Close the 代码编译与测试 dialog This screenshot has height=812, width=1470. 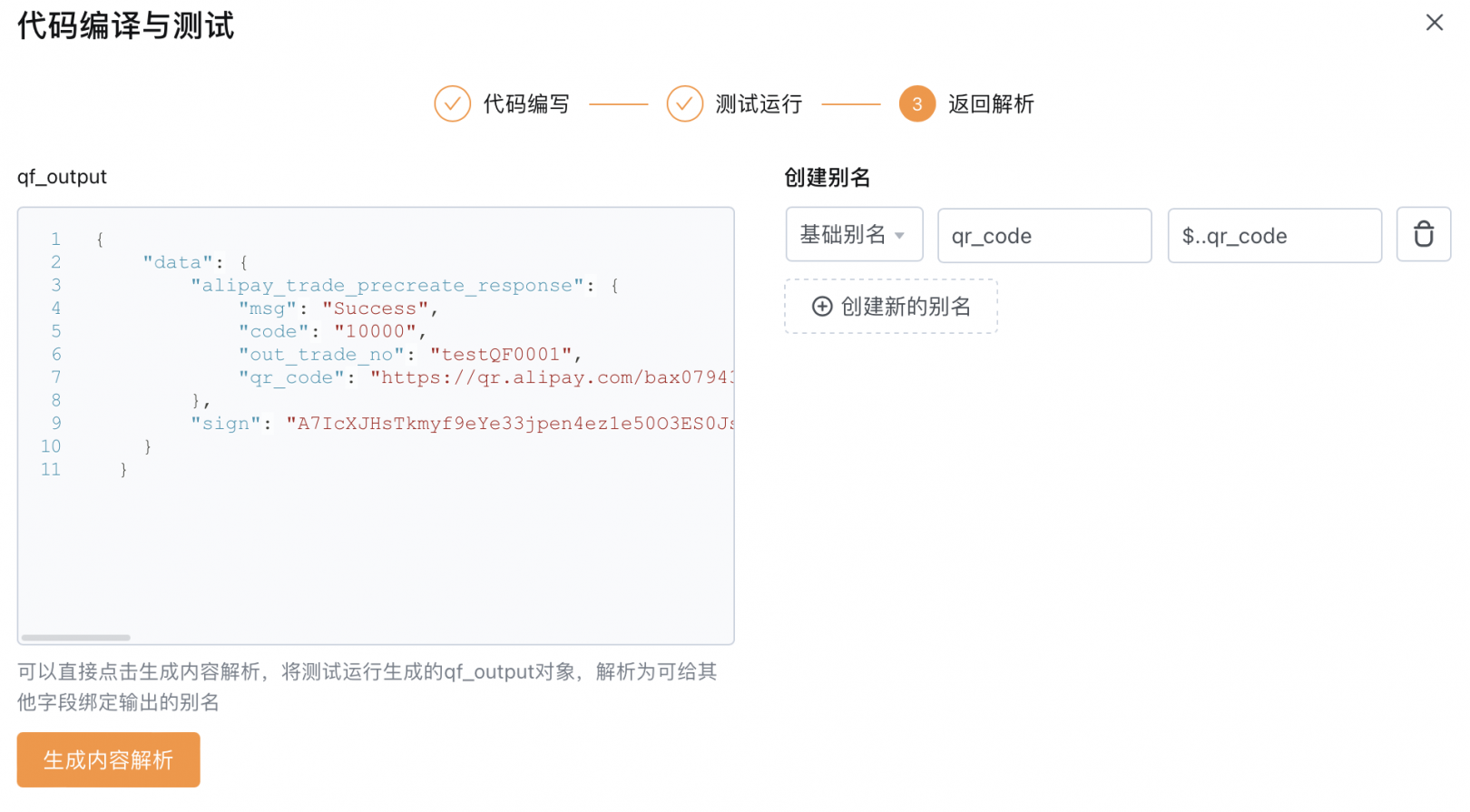(1434, 23)
